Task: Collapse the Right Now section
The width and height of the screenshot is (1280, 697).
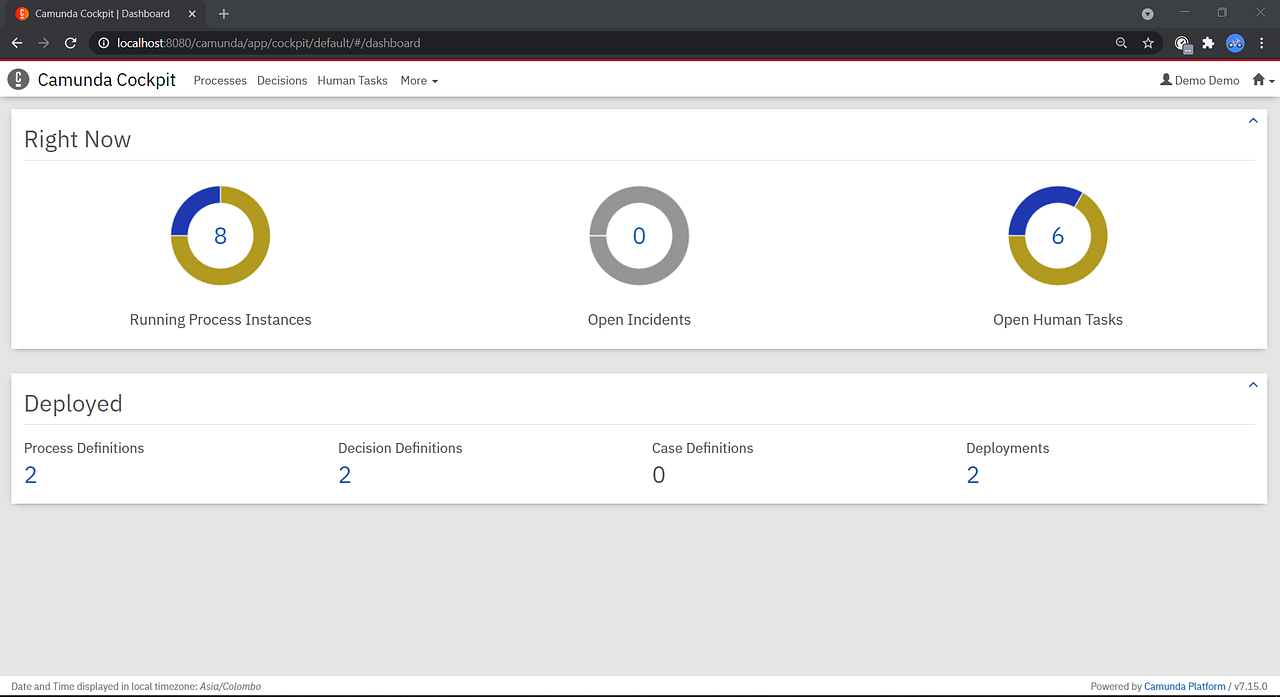Action: tap(1253, 120)
